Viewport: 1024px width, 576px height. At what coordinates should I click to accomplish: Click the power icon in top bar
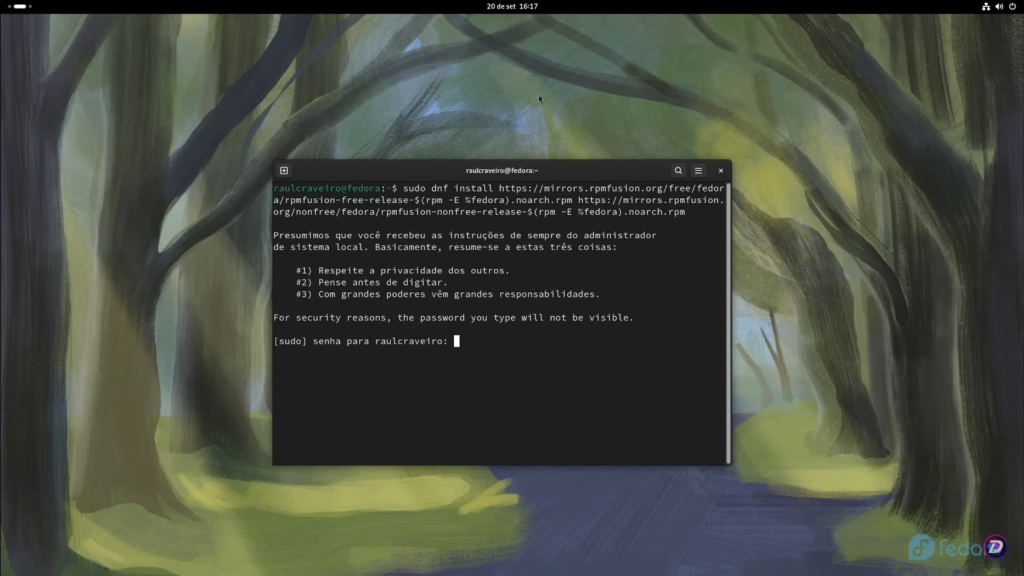pos(1012,7)
